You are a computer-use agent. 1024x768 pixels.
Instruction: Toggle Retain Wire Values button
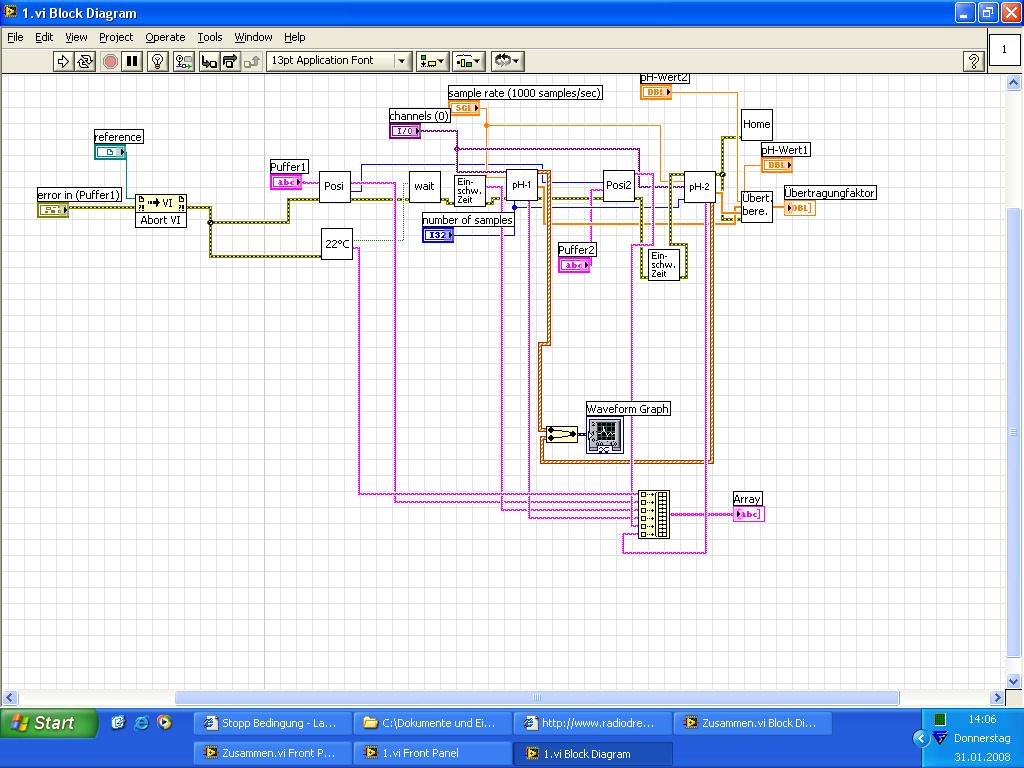[183, 61]
